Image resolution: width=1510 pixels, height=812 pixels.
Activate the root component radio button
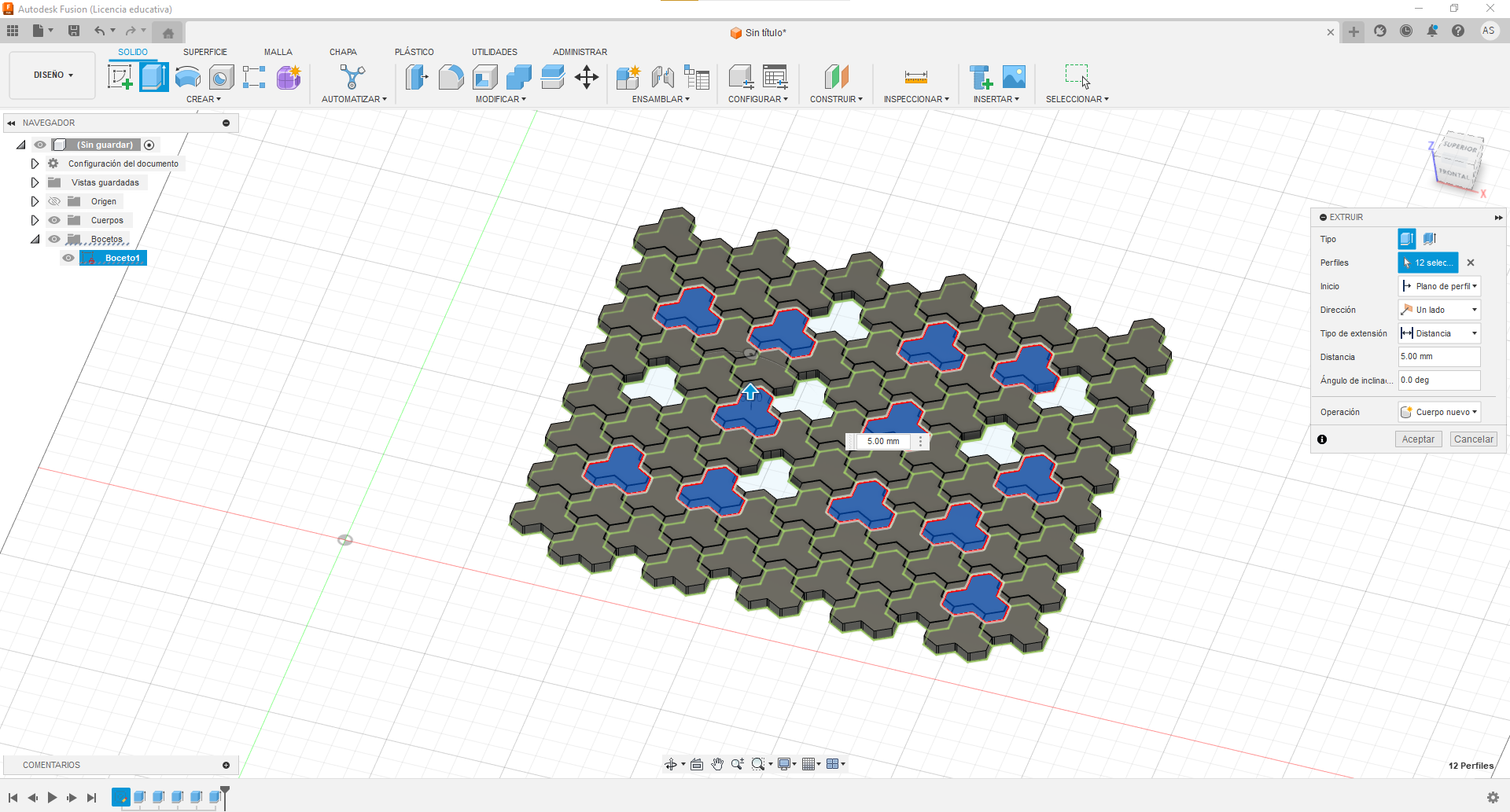(149, 145)
